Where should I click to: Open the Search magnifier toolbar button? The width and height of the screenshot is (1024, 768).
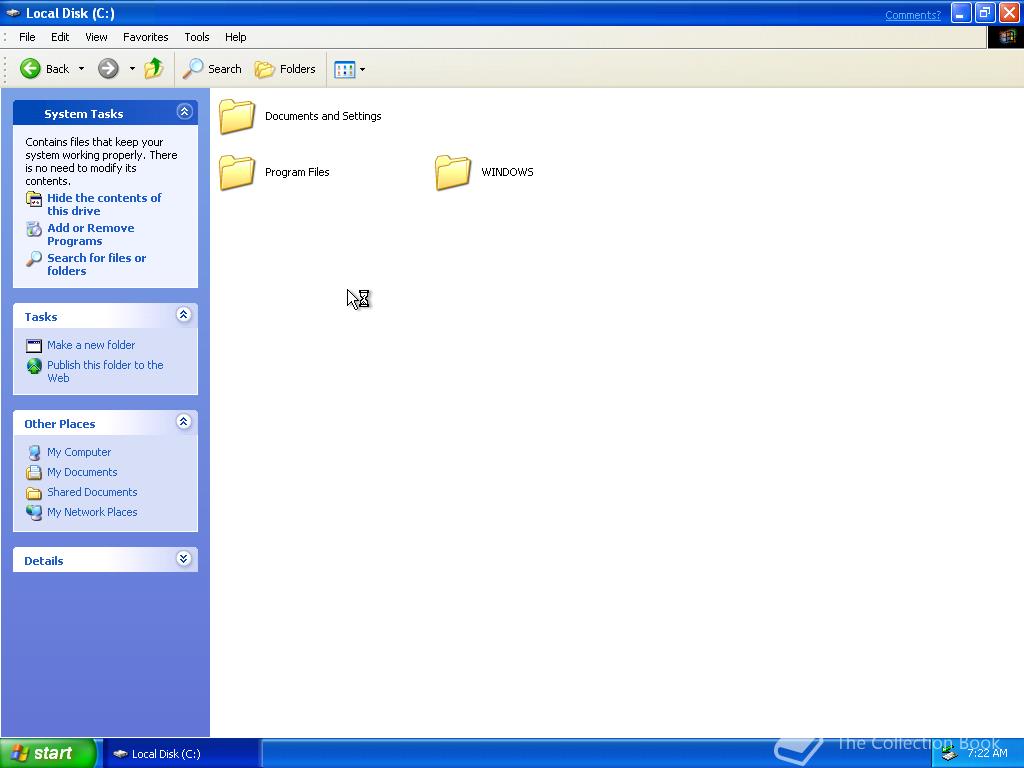[212, 69]
